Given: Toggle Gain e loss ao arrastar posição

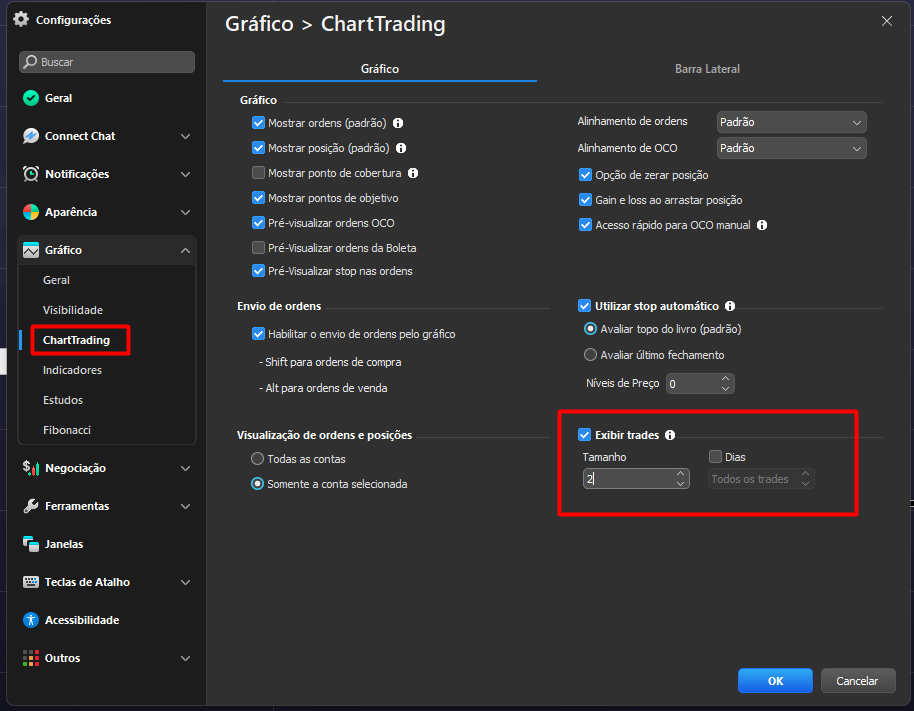Looking at the screenshot, I should click(x=585, y=200).
